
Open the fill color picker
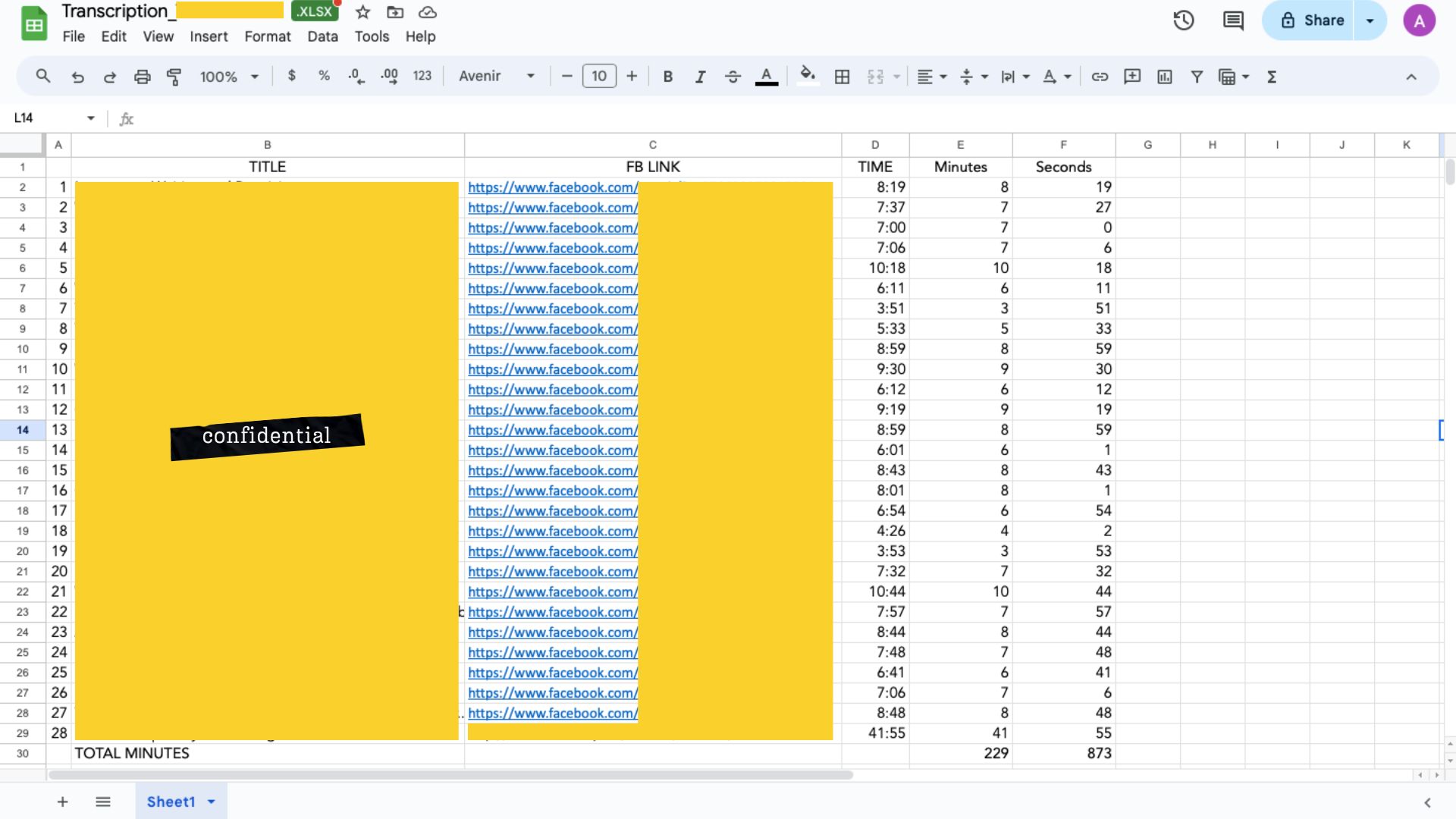tap(808, 76)
